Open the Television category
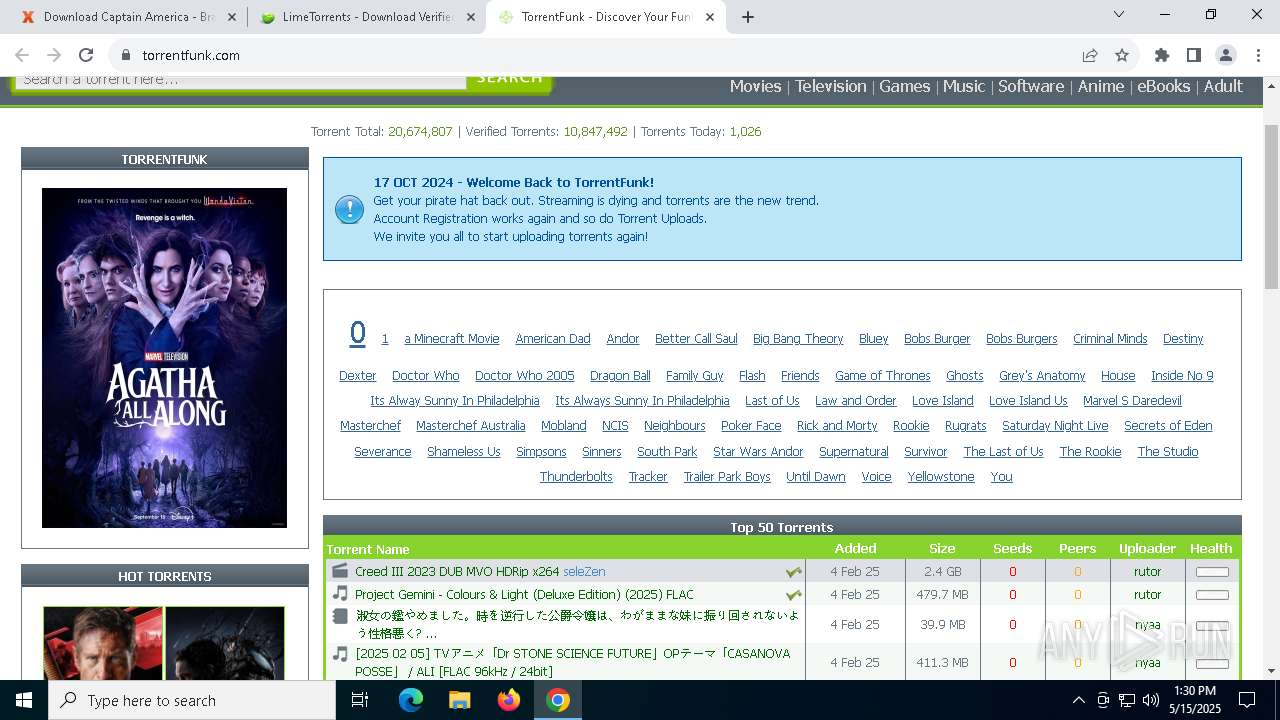 [830, 86]
